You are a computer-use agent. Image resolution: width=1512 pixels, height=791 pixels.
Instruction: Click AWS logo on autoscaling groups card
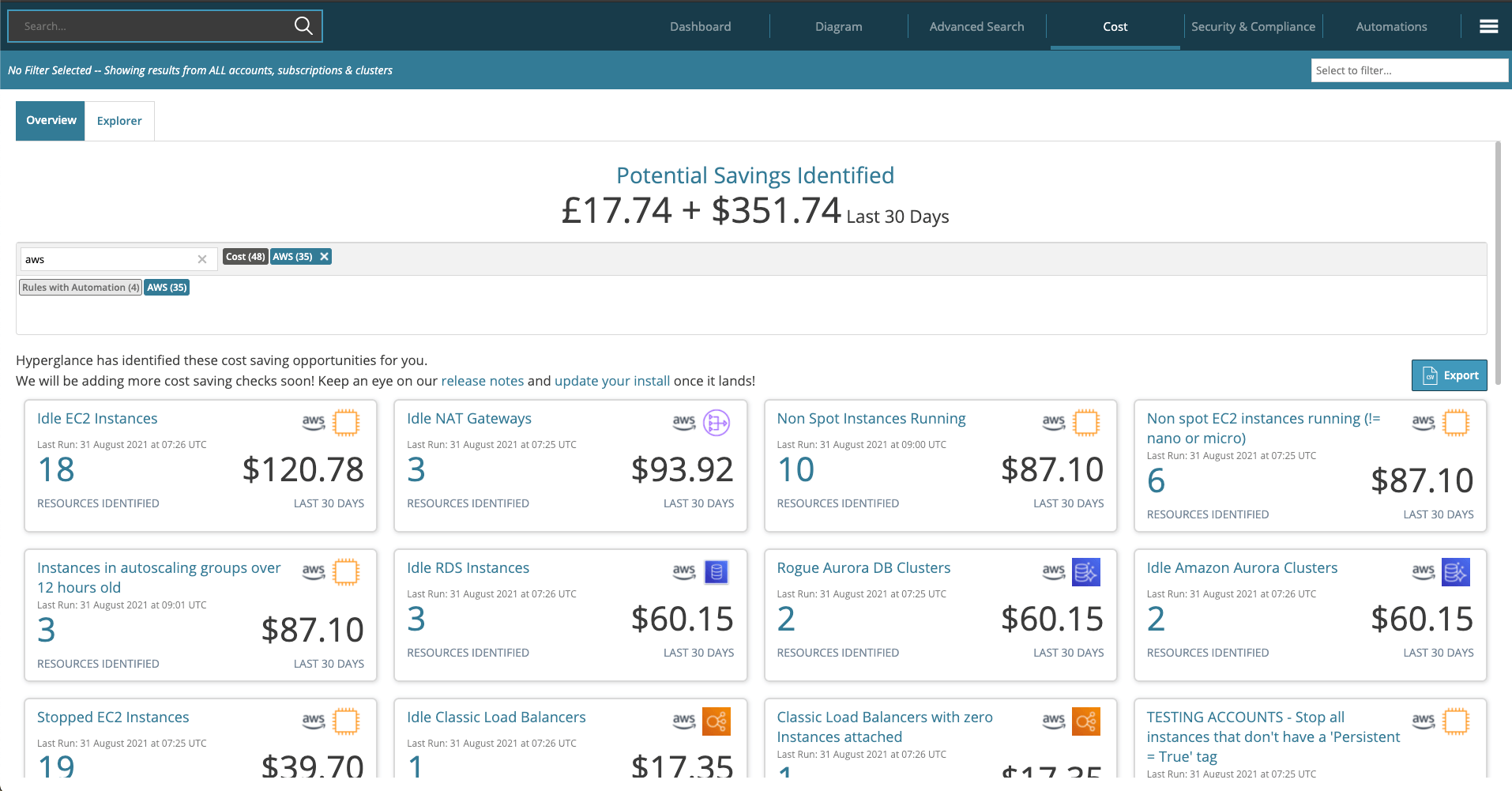[x=314, y=572]
